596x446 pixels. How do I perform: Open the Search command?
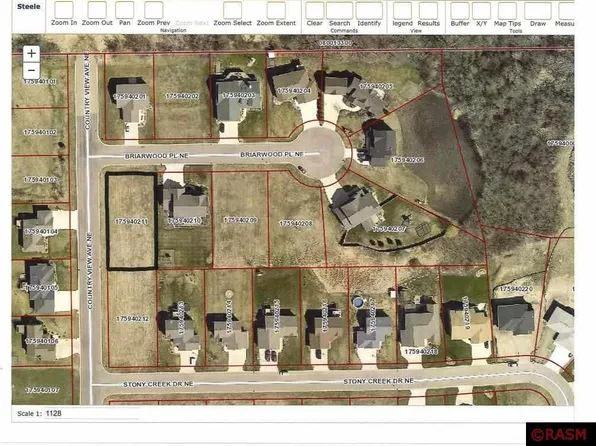point(339,14)
